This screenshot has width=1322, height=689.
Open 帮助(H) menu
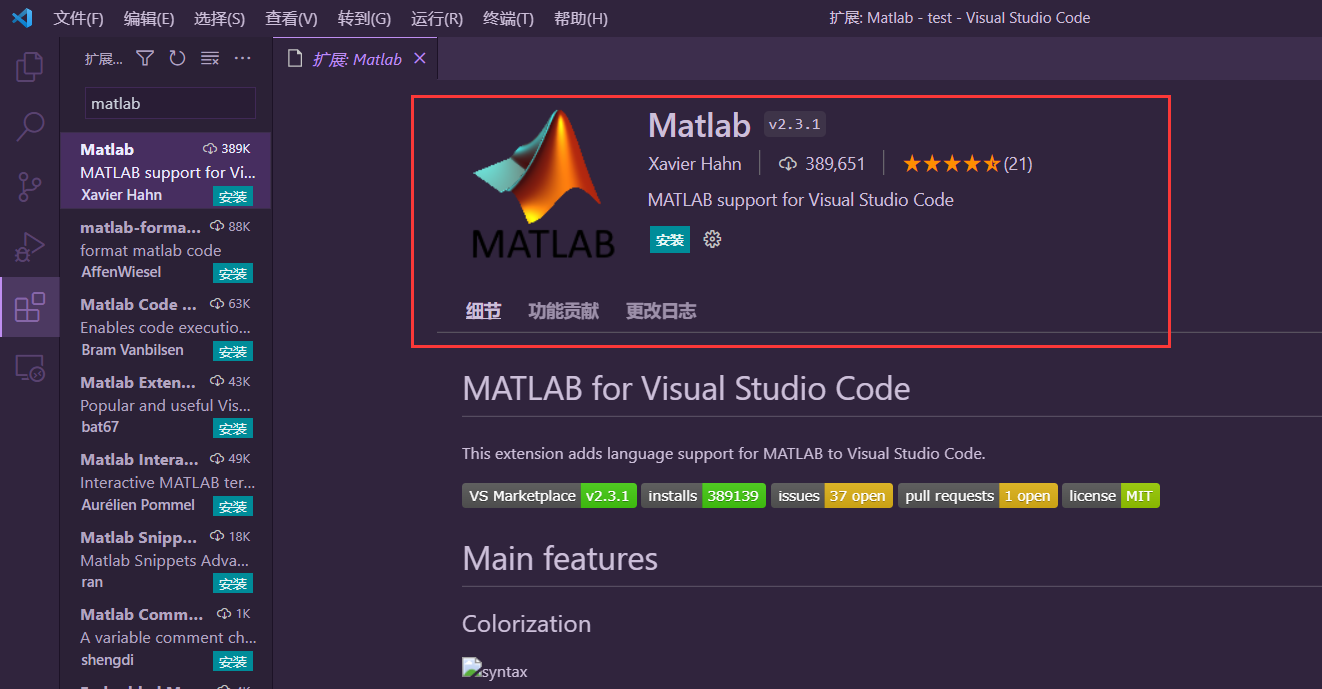[580, 18]
